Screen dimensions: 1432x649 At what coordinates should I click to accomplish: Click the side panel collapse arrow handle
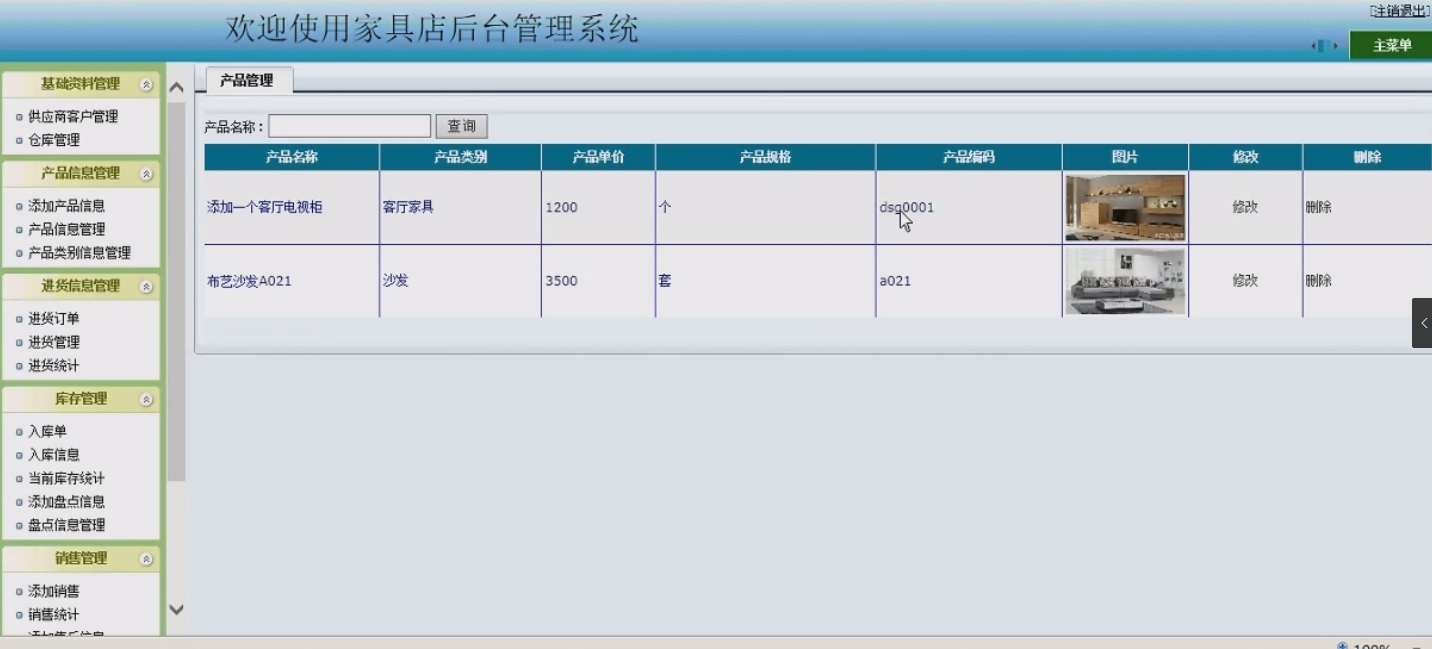pos(1422,323)
